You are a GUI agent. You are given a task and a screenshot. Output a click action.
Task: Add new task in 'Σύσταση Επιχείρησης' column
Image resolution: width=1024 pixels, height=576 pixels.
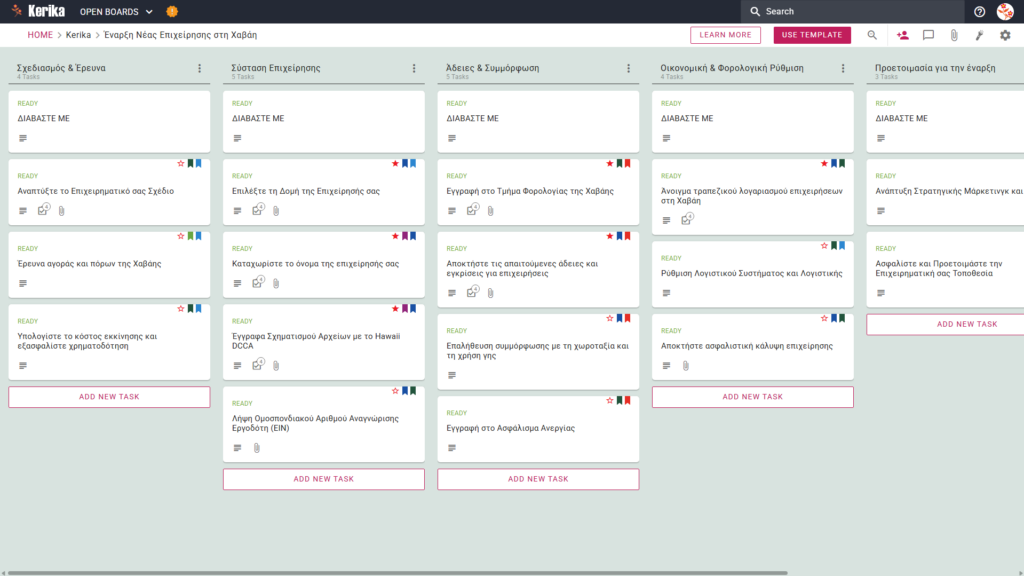pyautogui.click(x=324, y=479)
